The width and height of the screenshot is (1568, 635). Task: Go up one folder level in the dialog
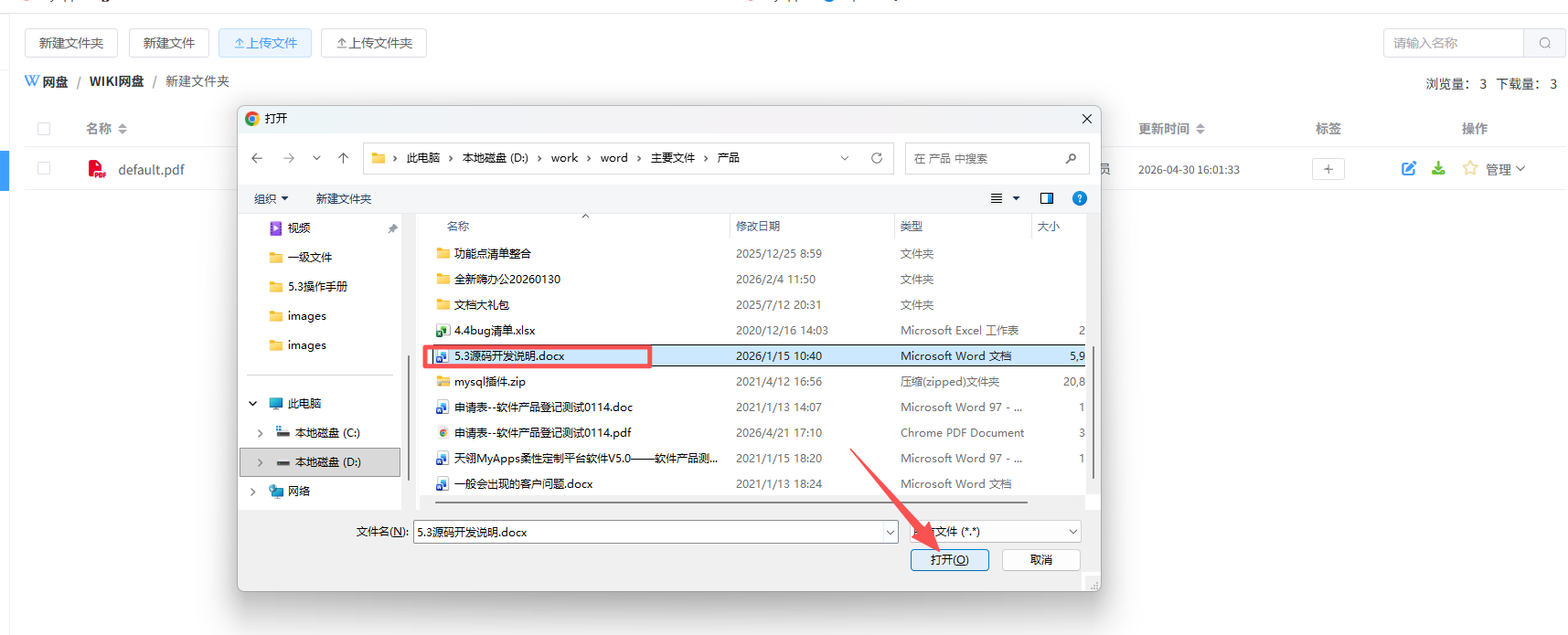pos(343,158)
